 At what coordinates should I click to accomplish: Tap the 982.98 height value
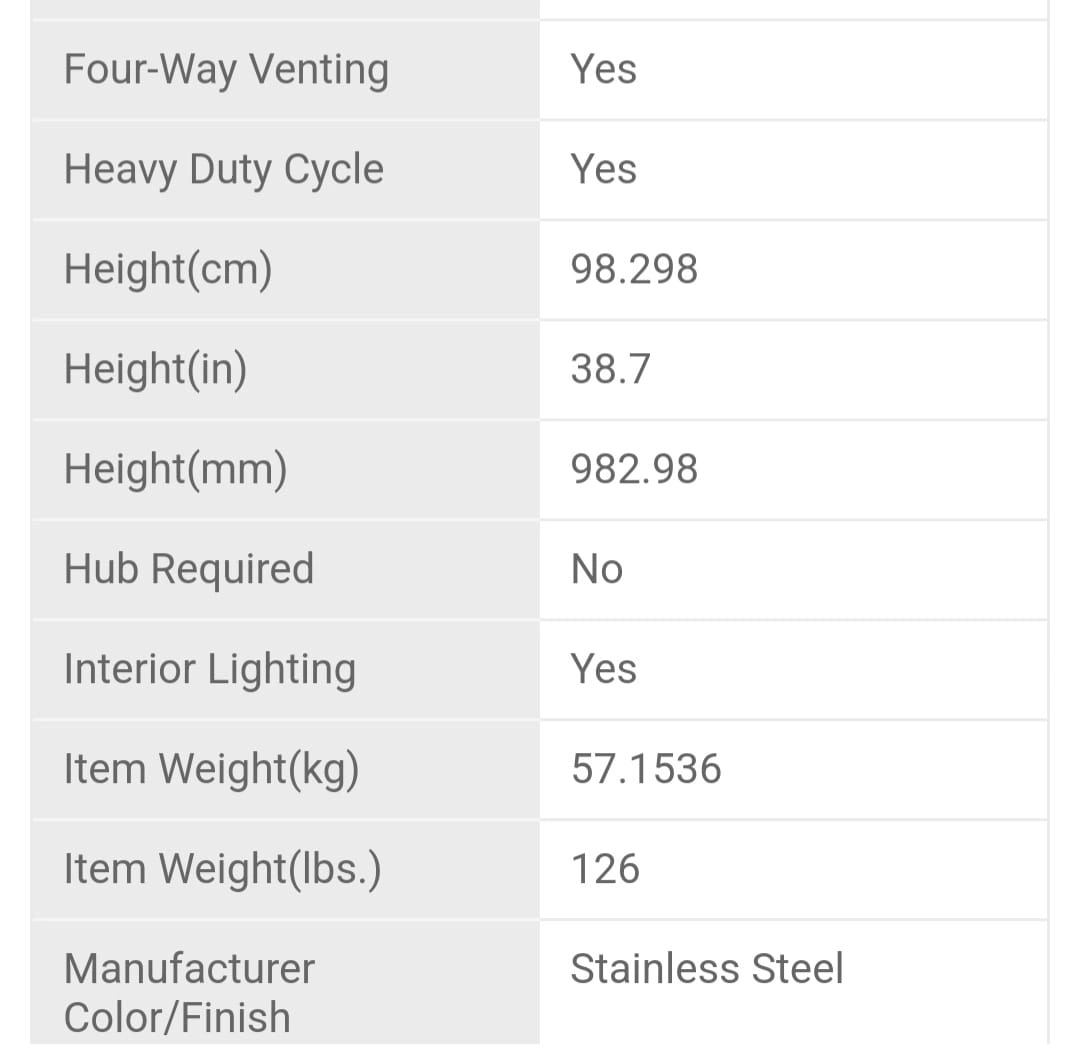click(x=634, y=470)
